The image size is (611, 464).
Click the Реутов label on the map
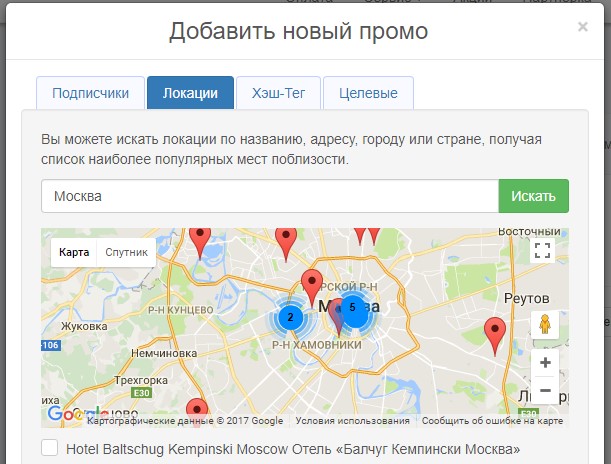526,298
